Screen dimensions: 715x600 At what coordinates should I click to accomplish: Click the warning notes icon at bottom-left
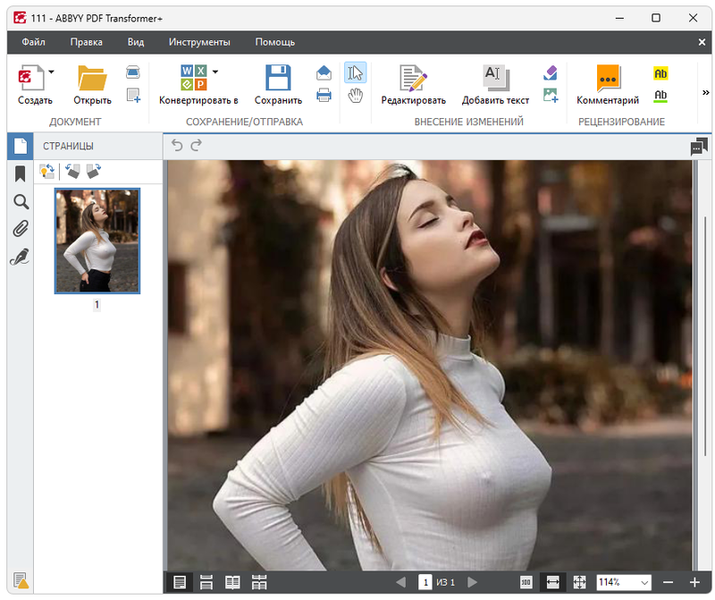21,580
